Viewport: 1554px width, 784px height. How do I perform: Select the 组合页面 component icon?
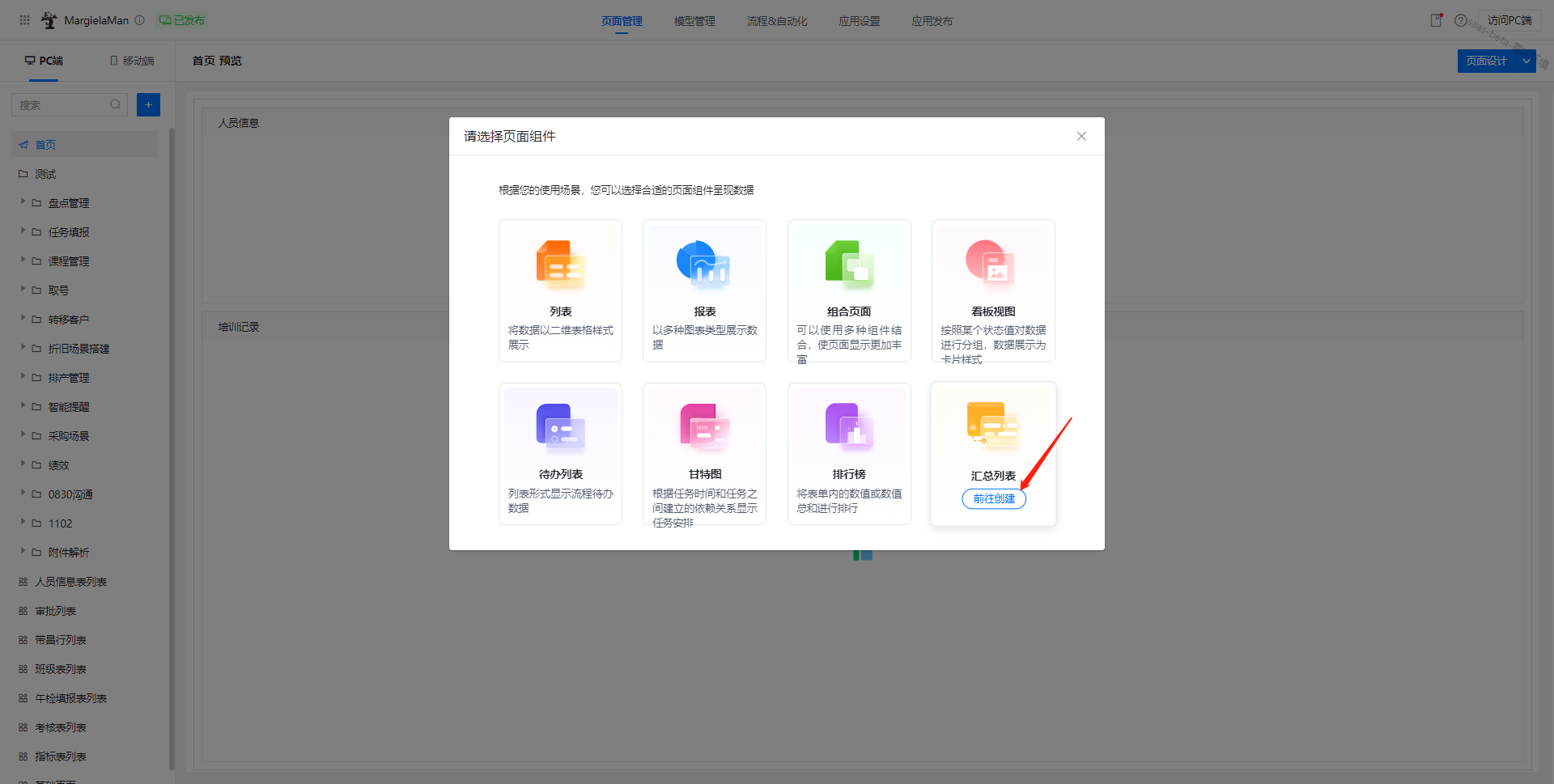click(849, 265)
